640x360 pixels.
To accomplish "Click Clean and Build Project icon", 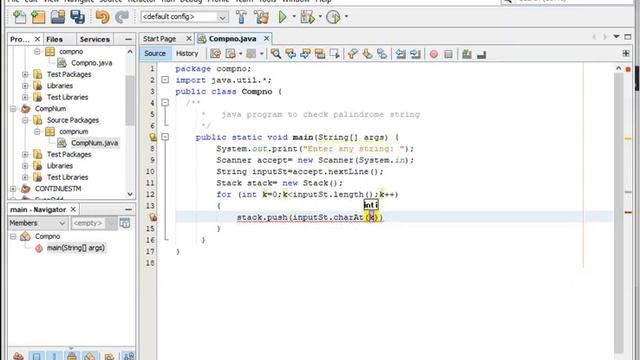I will coord(261,17).
